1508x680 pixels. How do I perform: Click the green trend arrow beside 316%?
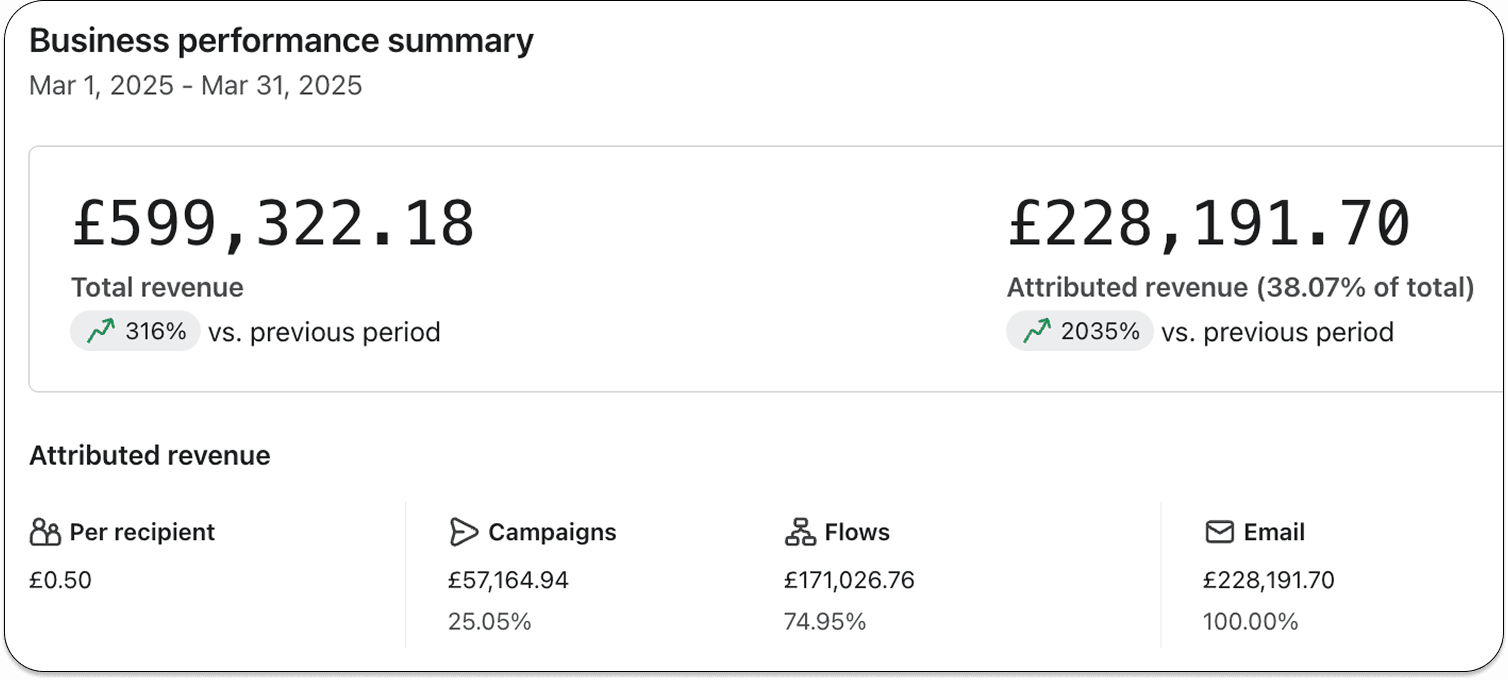(x=101, y=332)
